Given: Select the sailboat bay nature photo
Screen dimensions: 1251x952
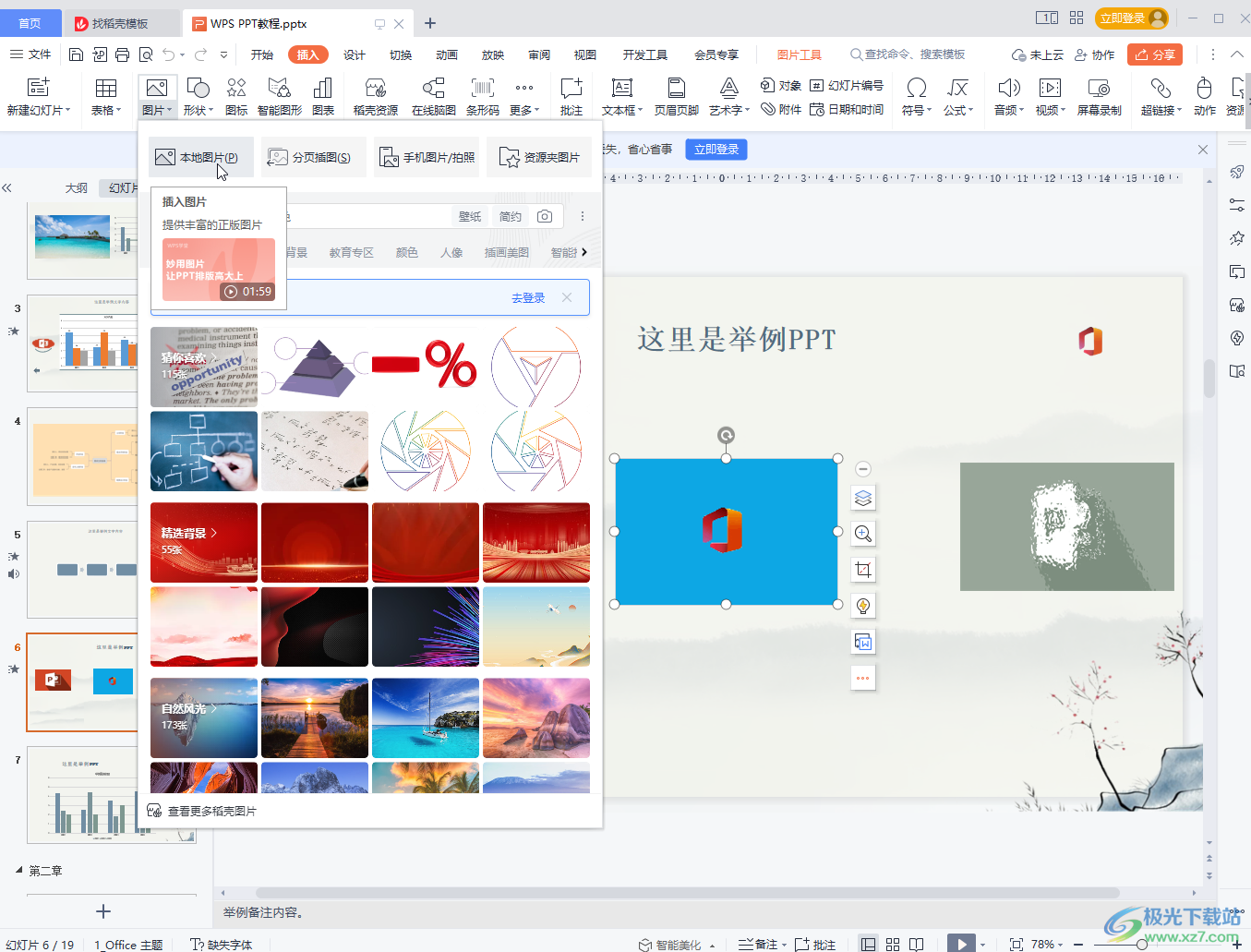Looking at the screenshot, I should click(426, 717).
